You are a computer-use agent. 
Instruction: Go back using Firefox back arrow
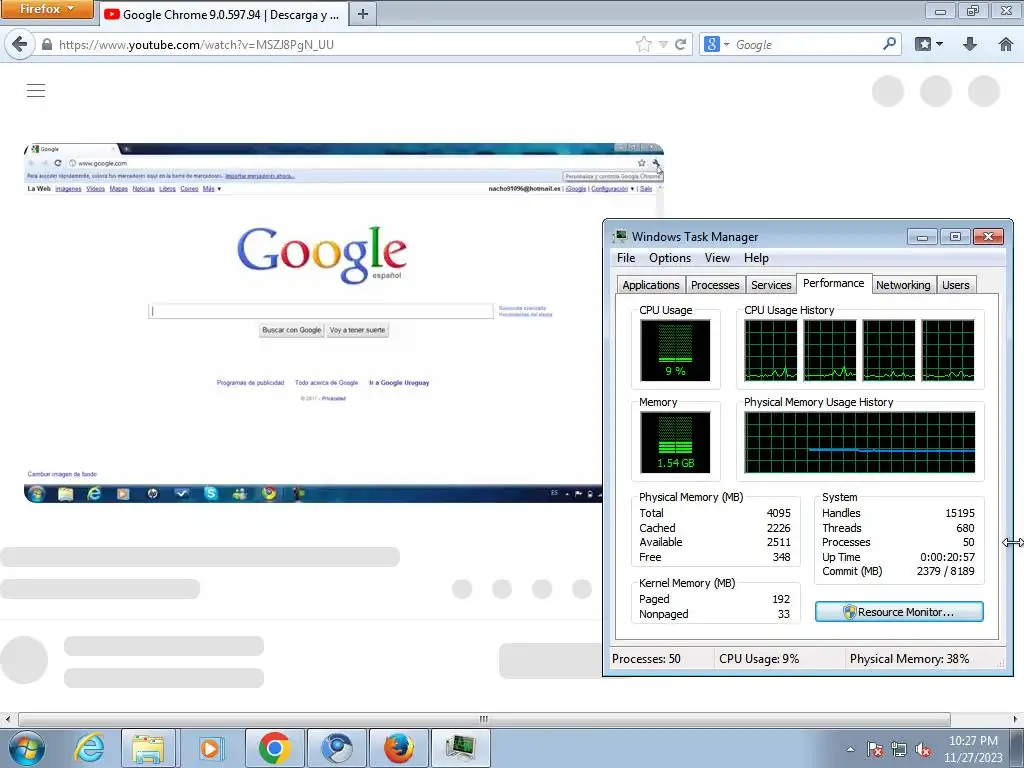tap(20, 44)
